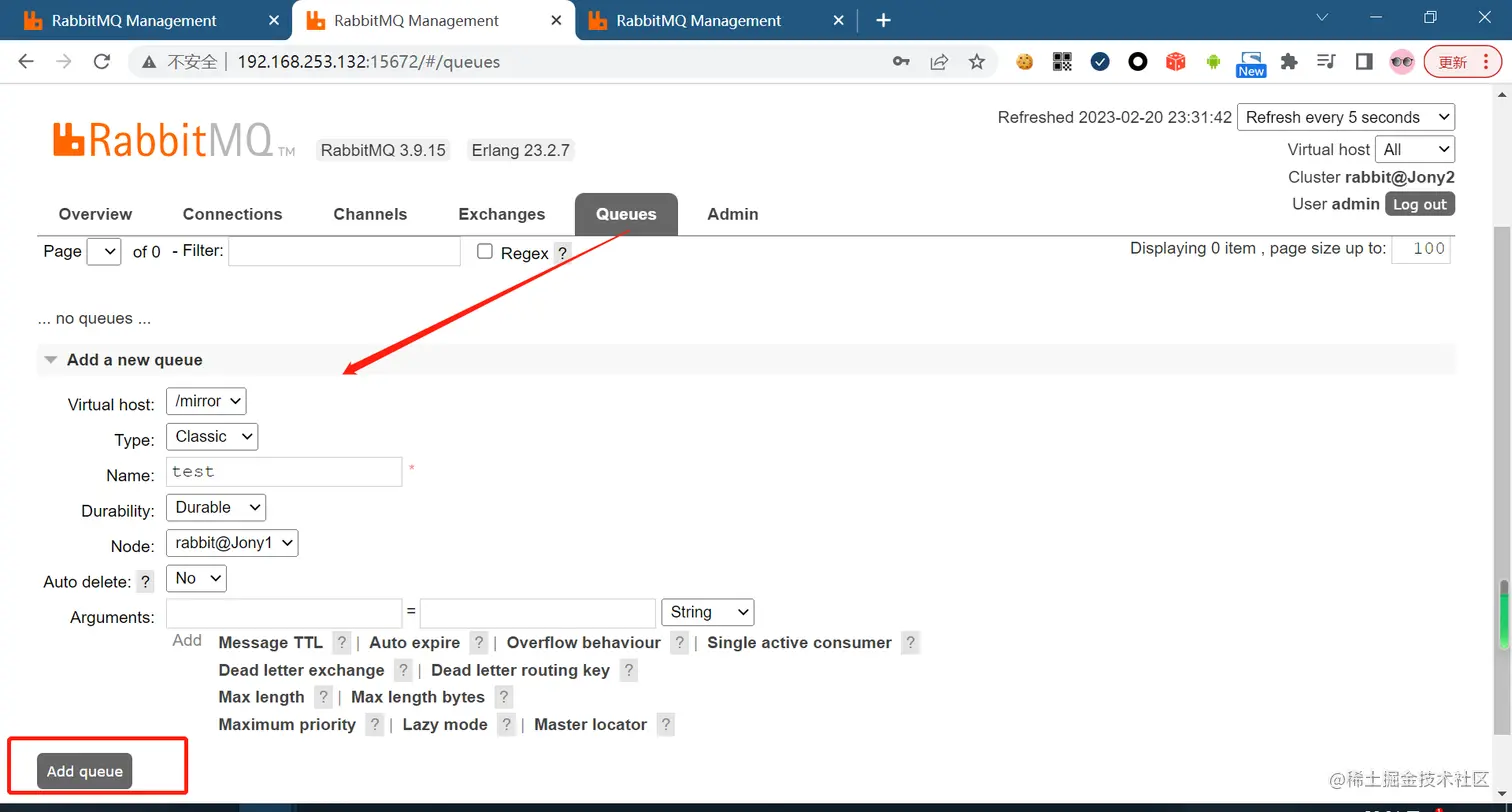This screenshot has width=1512, height=812.
Task: Open the argument type String dropdown
Action: tap(708, 612)
